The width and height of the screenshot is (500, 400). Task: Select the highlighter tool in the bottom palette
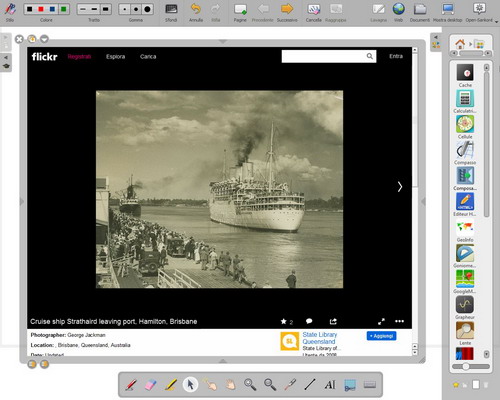(x=171, y=385)
